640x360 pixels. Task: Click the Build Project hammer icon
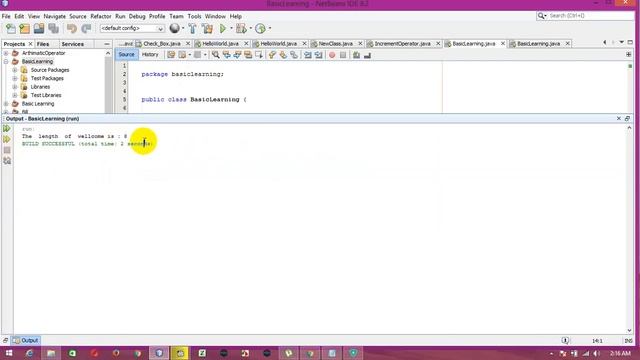pyautogui.click(x=192, y=29)
